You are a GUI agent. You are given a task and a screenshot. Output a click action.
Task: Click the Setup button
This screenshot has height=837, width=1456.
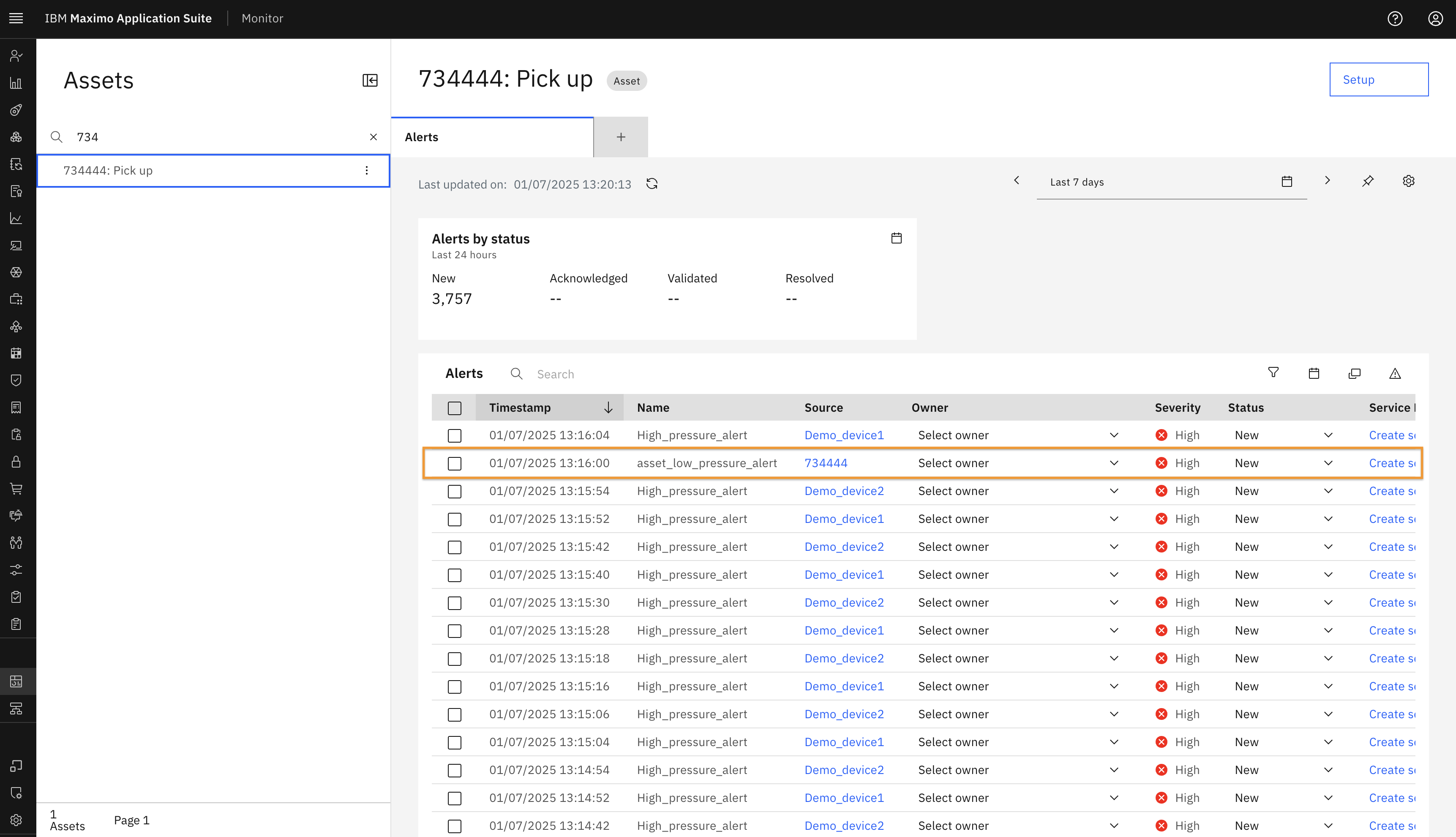(x=1379, y=80)
